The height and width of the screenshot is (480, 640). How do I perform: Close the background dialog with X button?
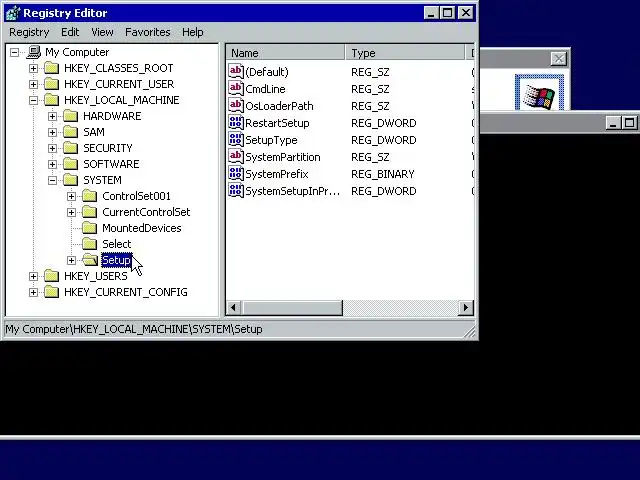coord(558,59)
